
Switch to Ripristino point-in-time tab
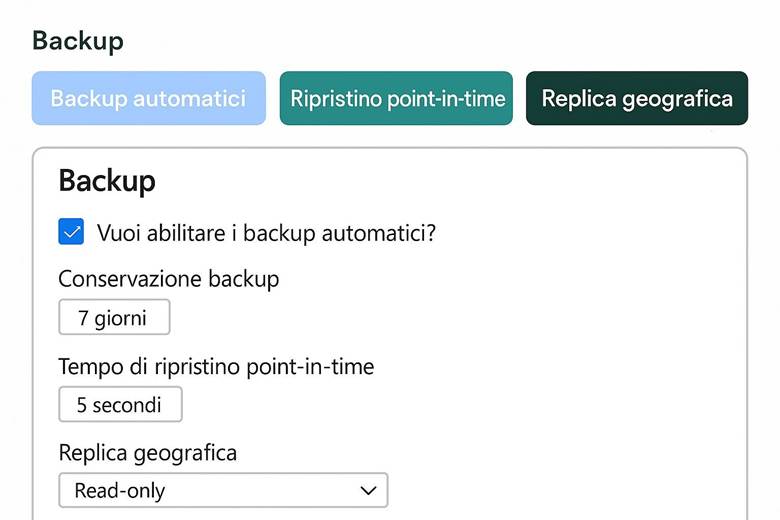[x=396, y=98]
